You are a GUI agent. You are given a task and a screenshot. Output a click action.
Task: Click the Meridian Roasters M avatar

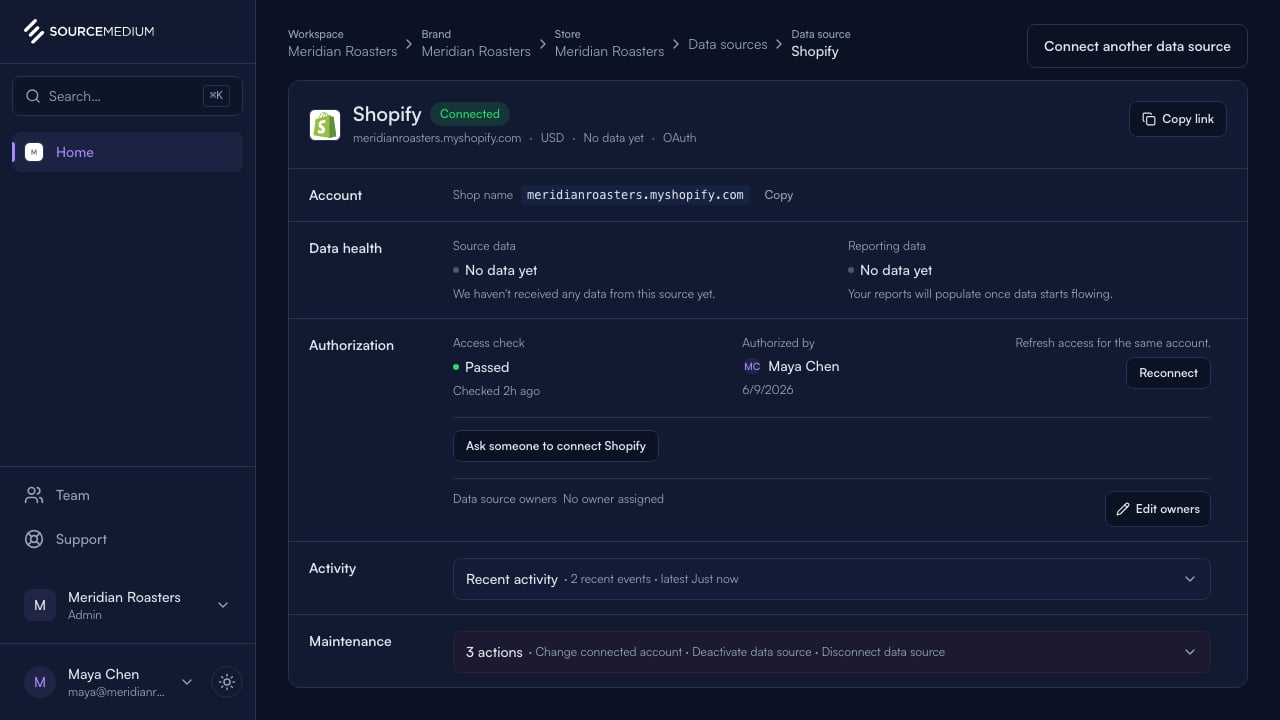pos(40,605)
